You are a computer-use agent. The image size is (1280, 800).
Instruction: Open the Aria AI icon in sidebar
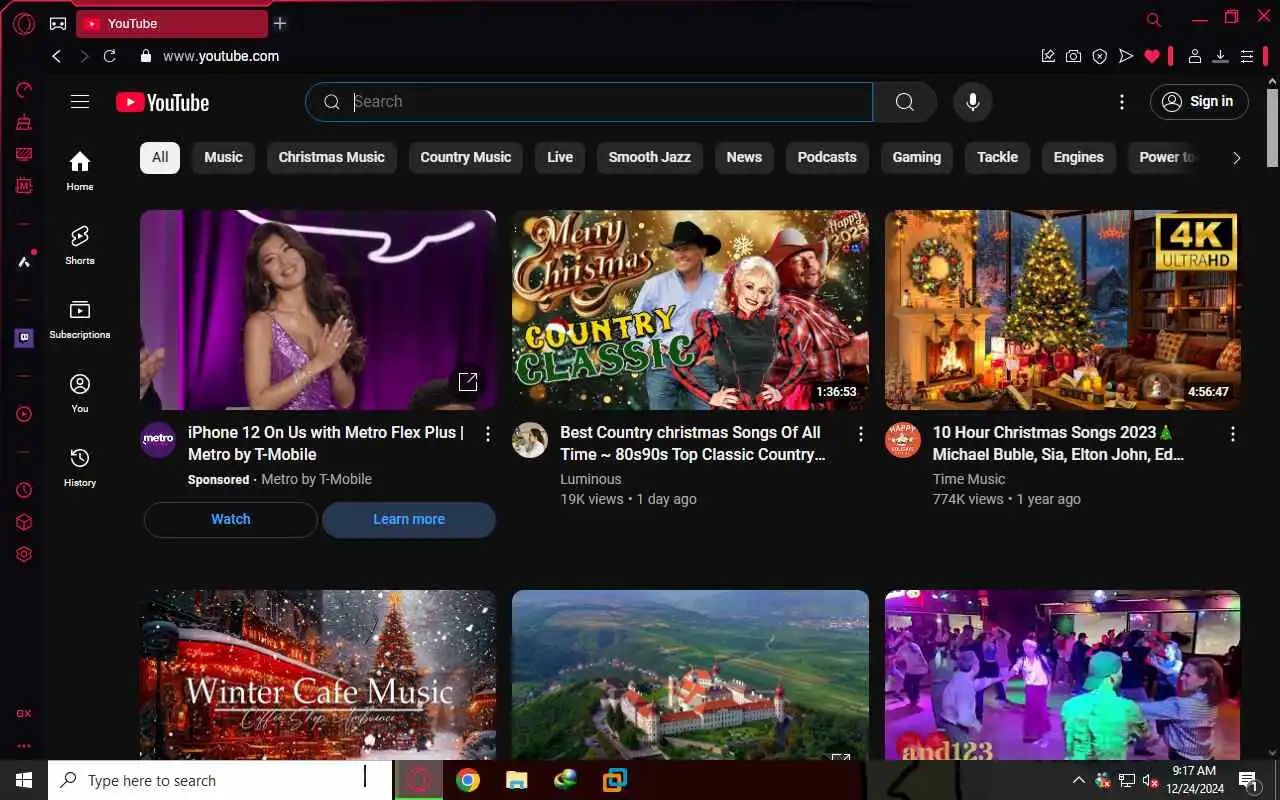(24, 261)
